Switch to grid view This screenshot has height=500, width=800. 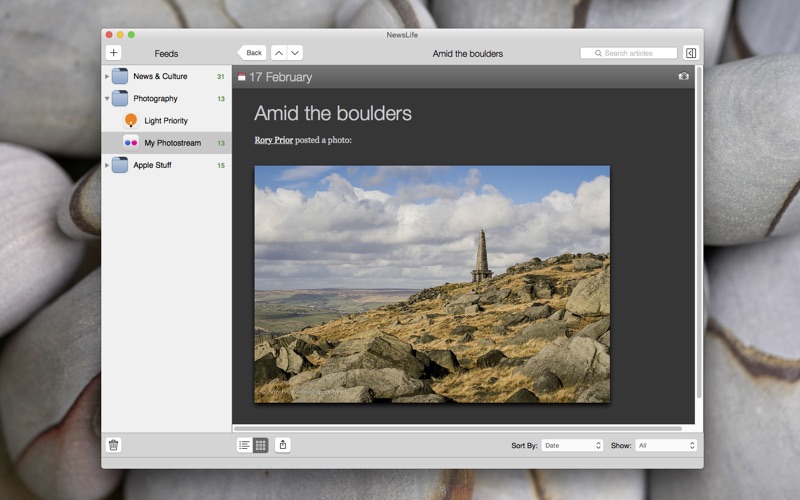[x=261, y=445]
